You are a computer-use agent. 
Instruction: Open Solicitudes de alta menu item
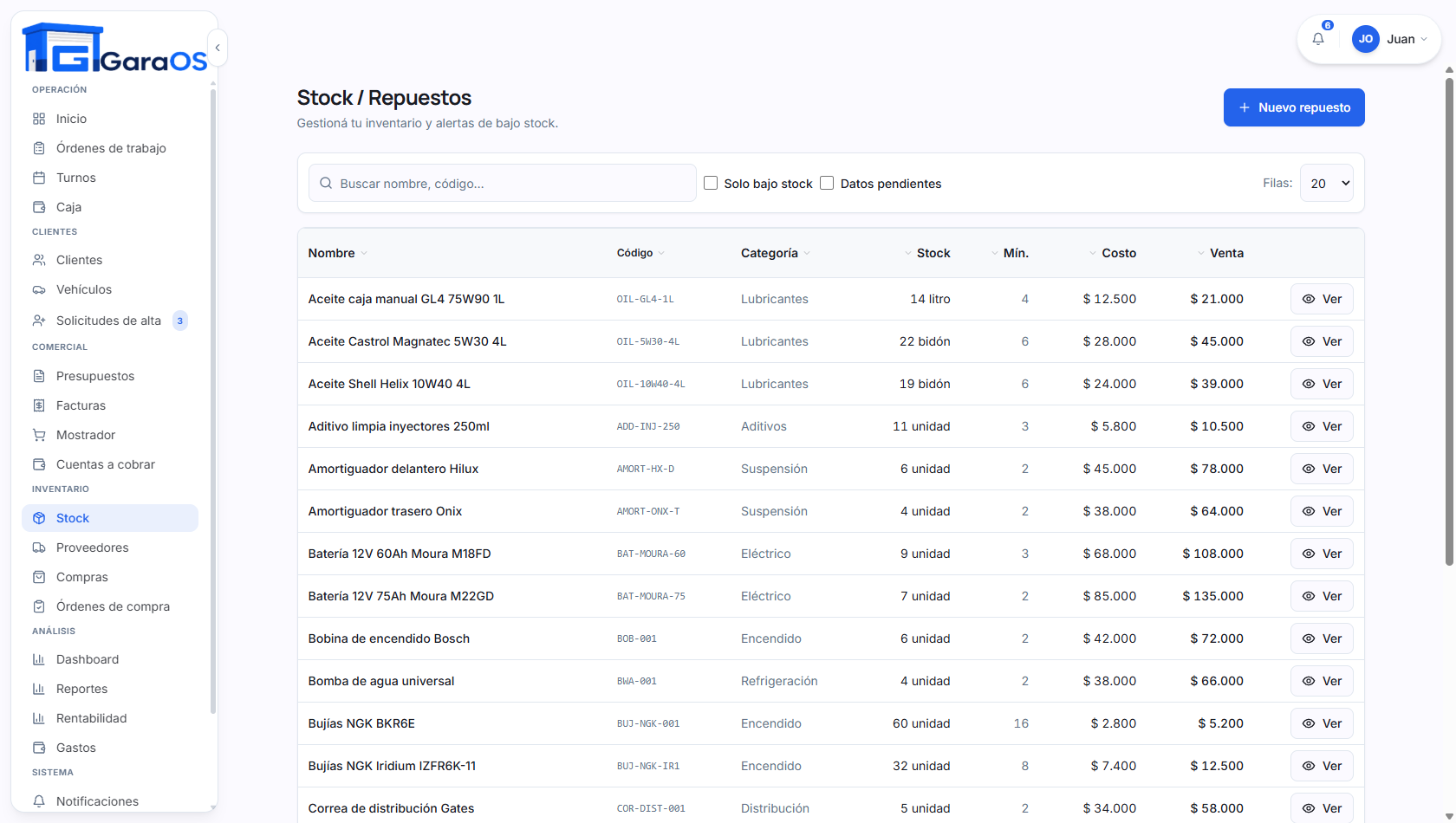(110, 321)
